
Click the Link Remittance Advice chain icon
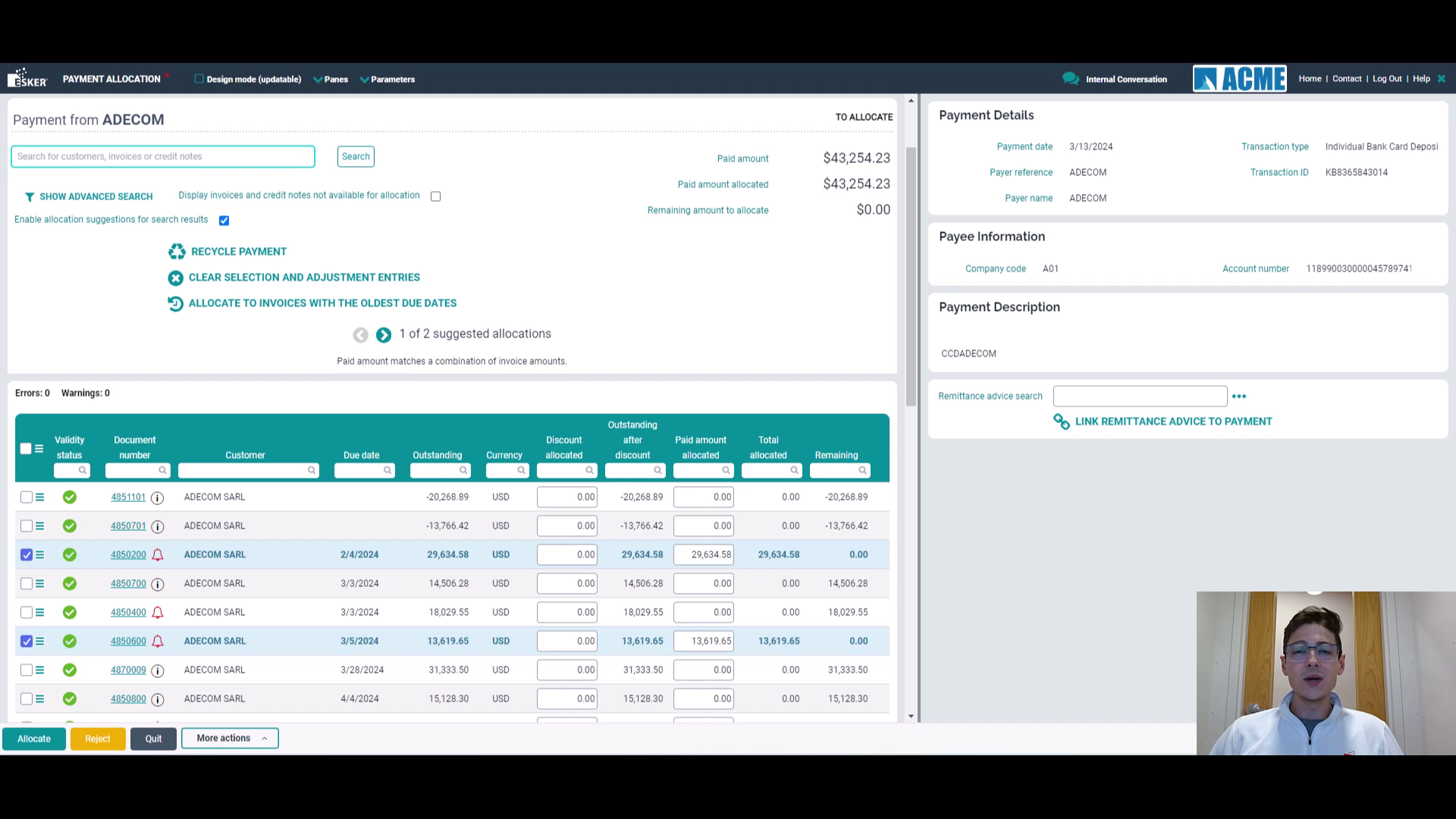[1060, 422]
